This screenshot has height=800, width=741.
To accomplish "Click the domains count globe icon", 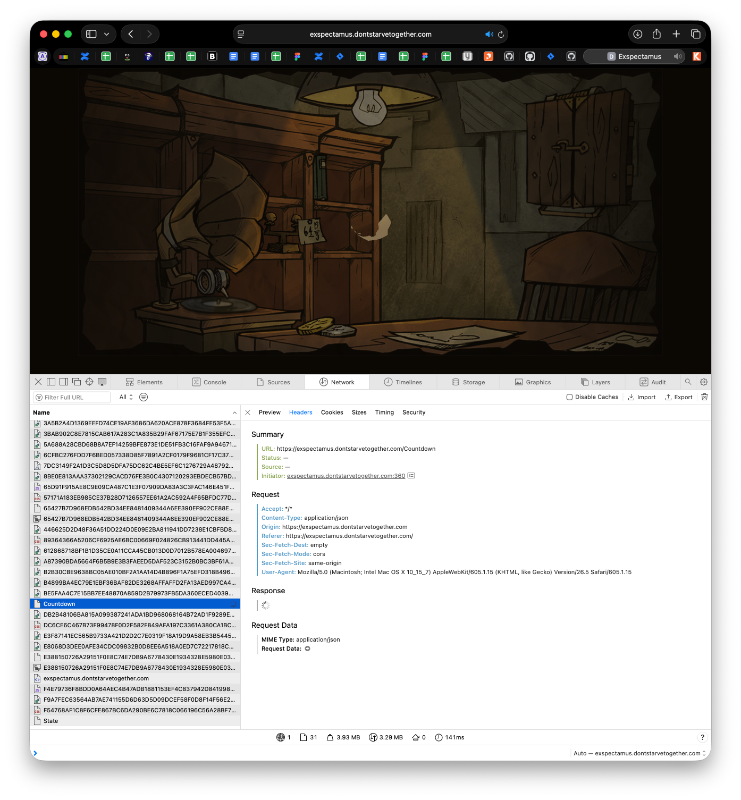I will [280, 737].
